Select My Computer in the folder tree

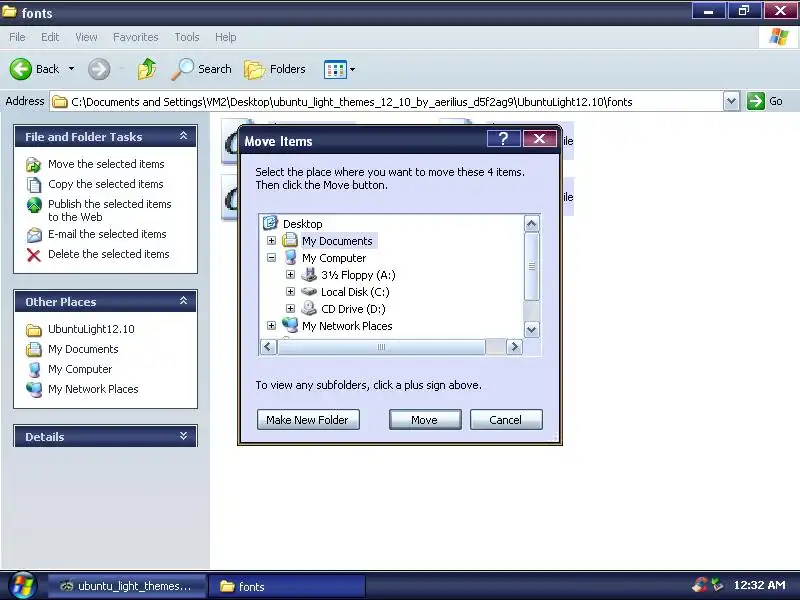point(334,258)
